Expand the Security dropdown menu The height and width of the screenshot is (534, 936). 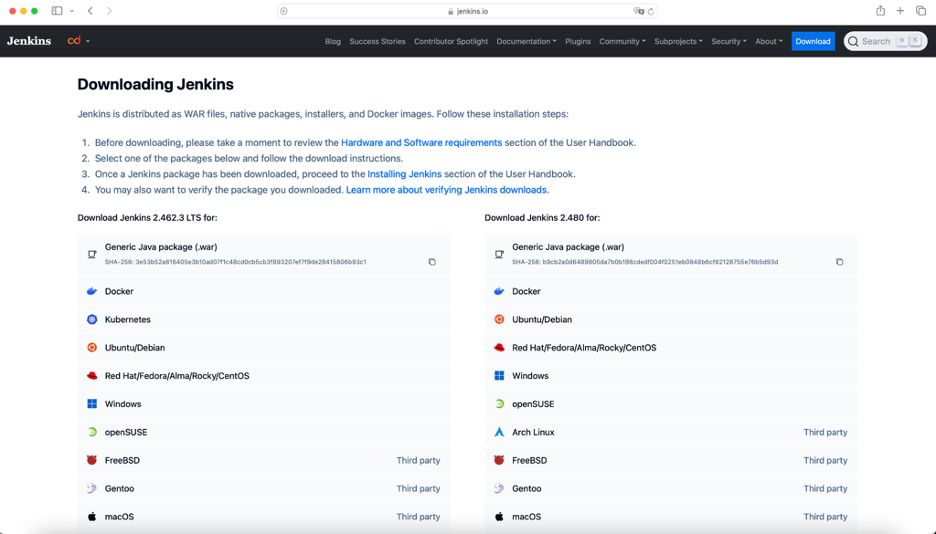[x=728, y=41]
